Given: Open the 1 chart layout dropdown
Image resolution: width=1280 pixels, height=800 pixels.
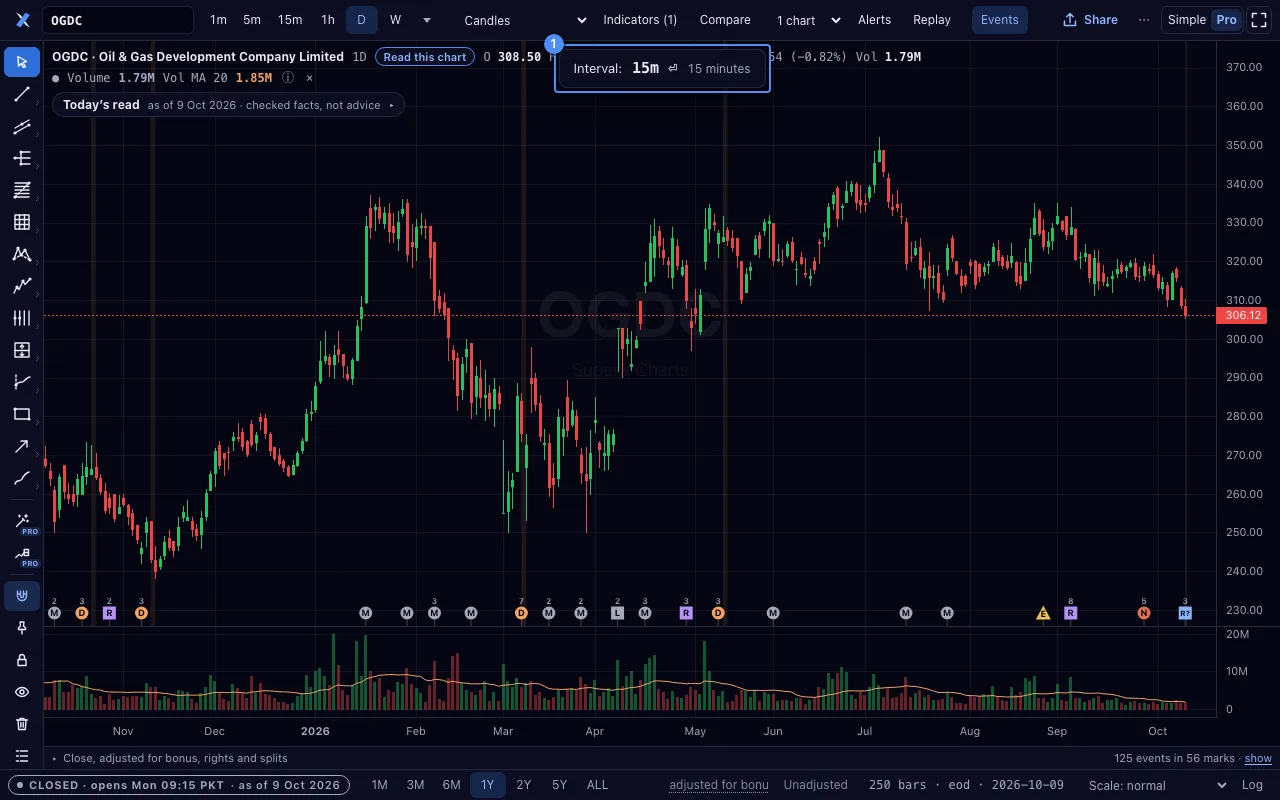Looking at the screenshot, I should pyautogui.click(x=809, y=20).
